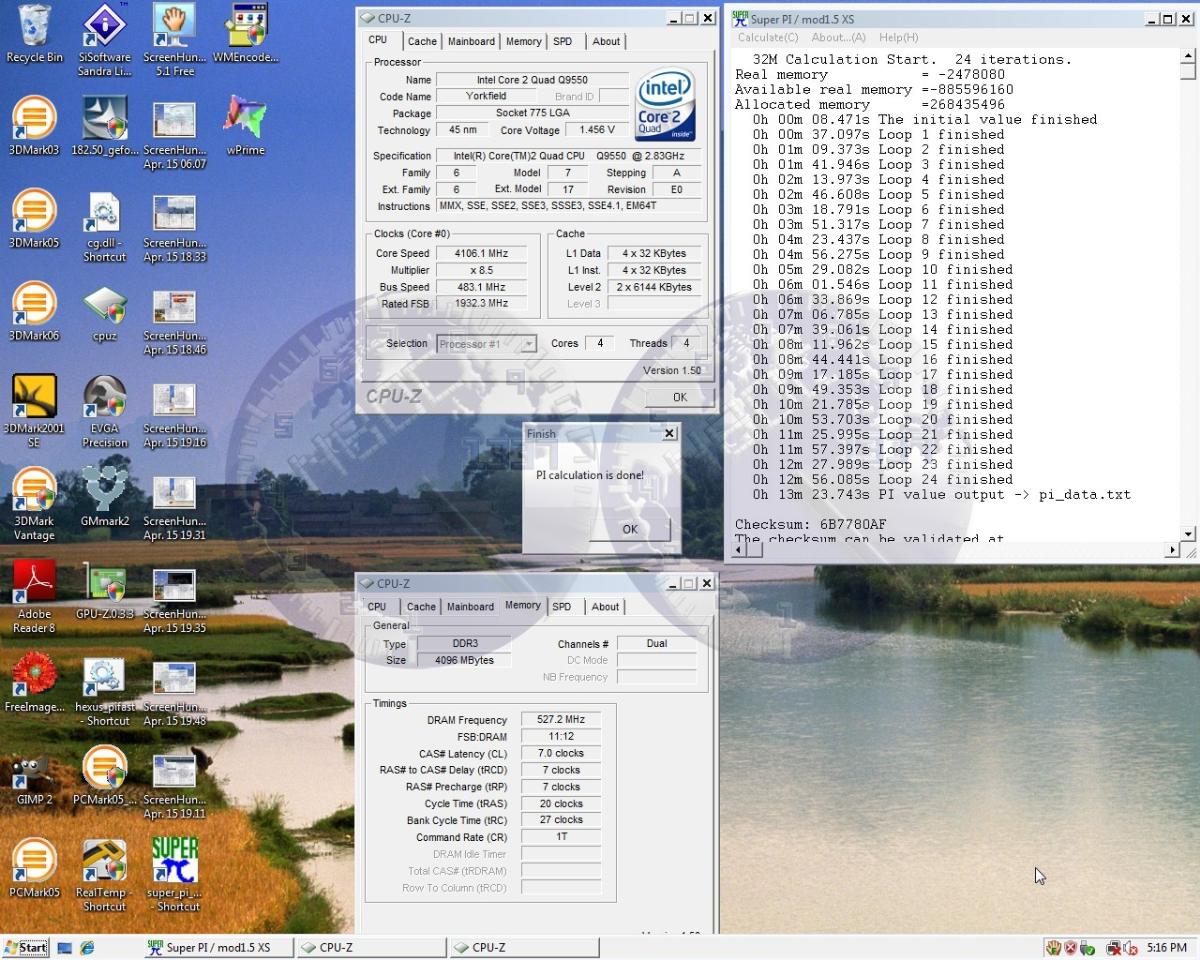1200x960 pixels.
Task: Open About tab in top CPU-Z window
Action: click(x=606, y=41)
